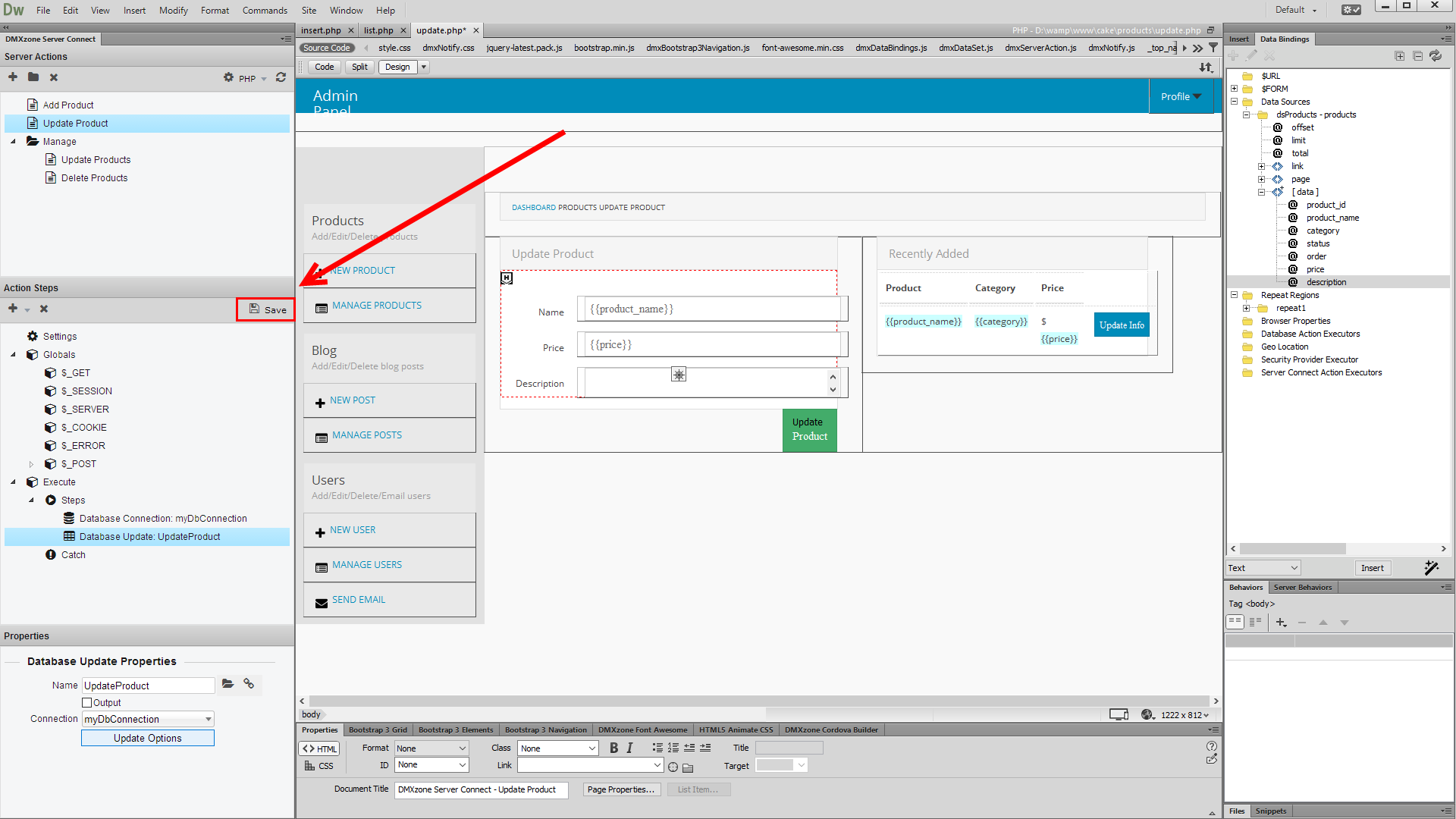Collapse the dsProducts - products node

pos(1246,115)
